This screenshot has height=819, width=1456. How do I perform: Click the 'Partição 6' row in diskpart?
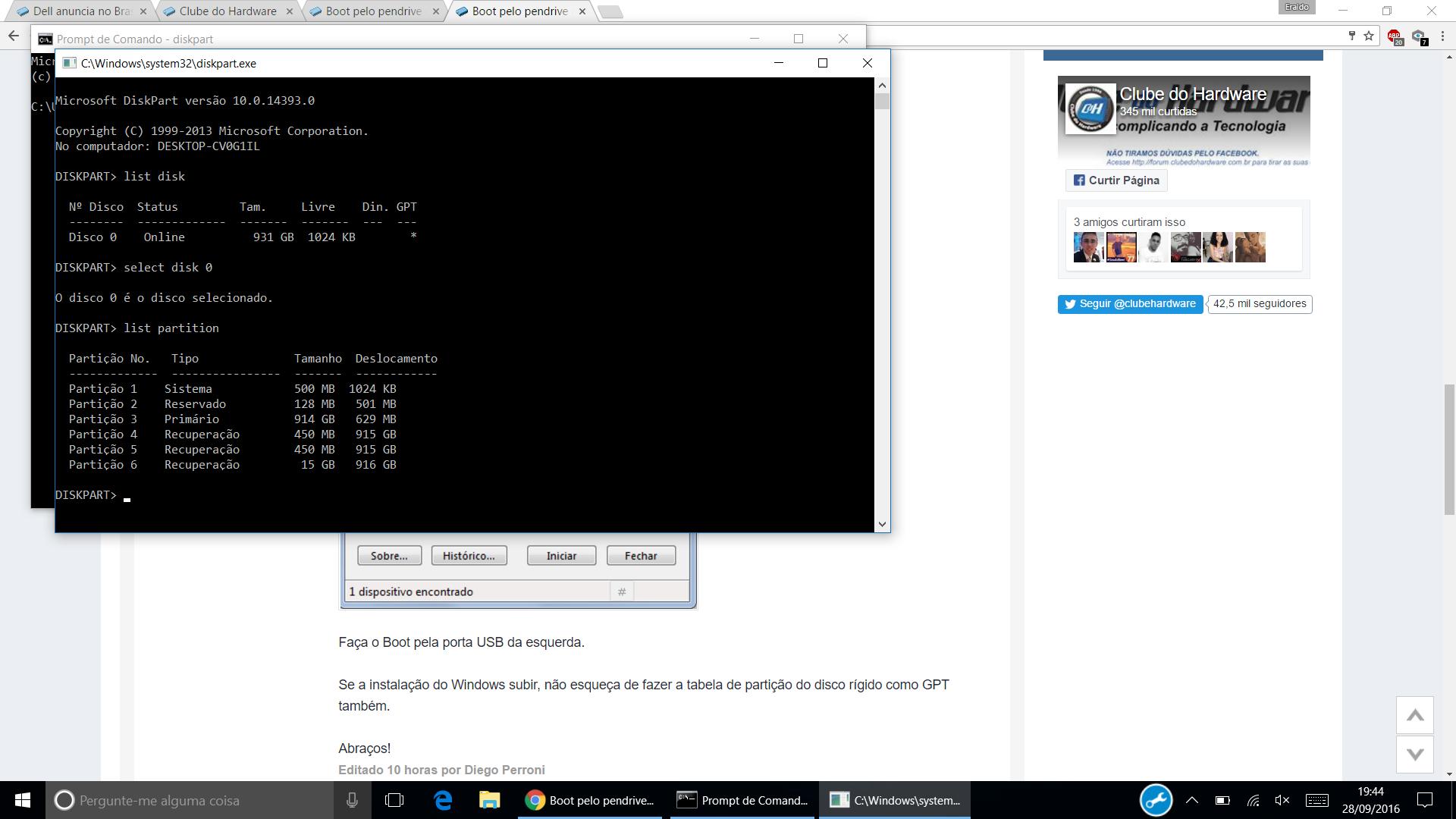[232, 465]
